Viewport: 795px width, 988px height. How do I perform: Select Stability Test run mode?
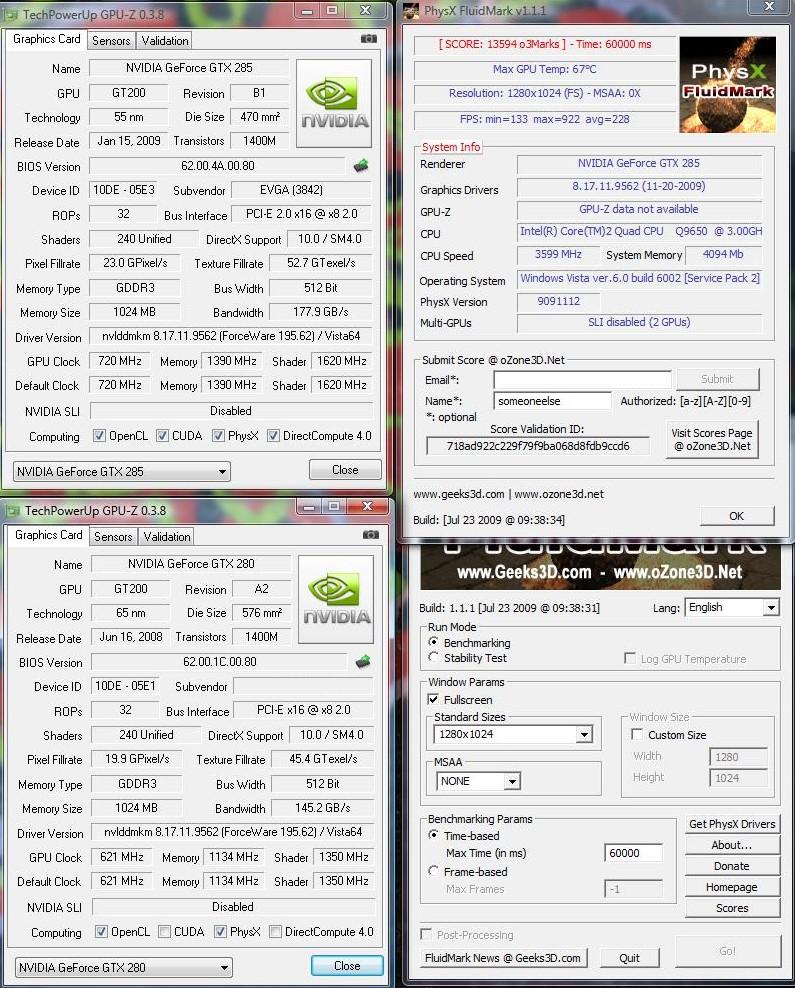(x=433, y=657)
